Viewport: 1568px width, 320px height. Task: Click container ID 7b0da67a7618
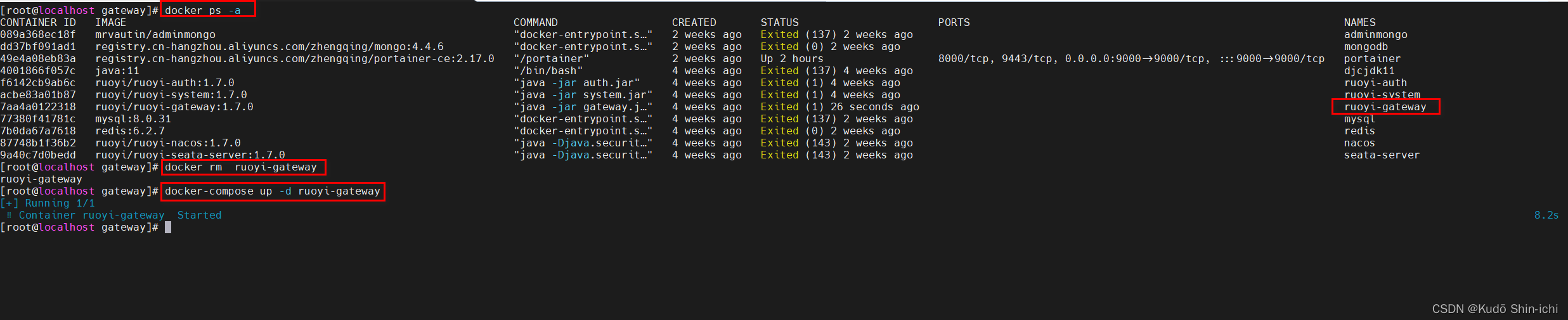(x=38, y=131)
